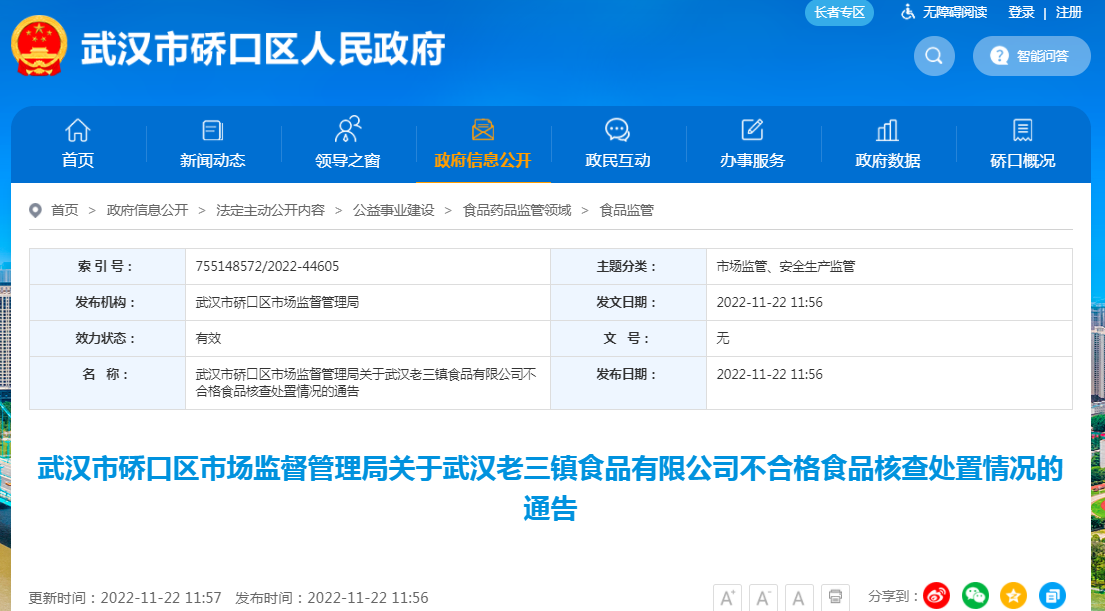Click the 发文日期 date value
The height and width of the screenshot is (611, 1105).
coord(770,302)
